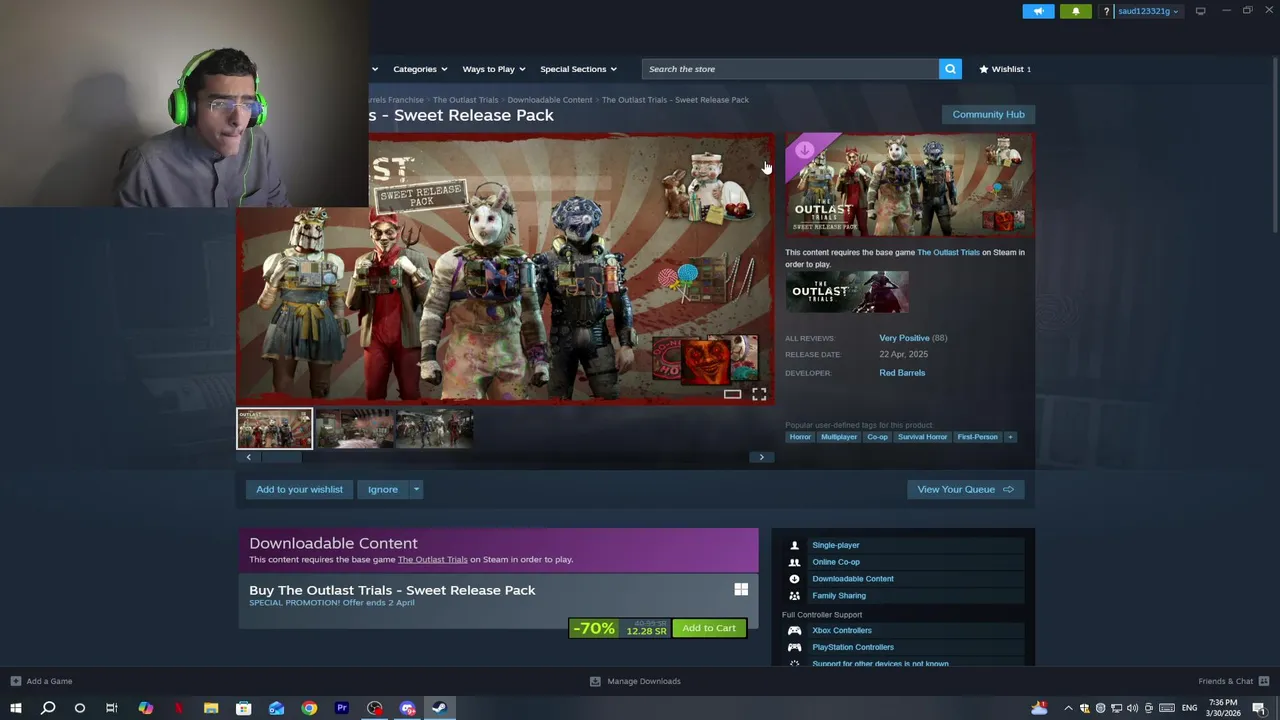The height and width of the screenshot is (720, 1280).
Task: Click the Downloadable Content breadcrumb
Action: (549, 100)
